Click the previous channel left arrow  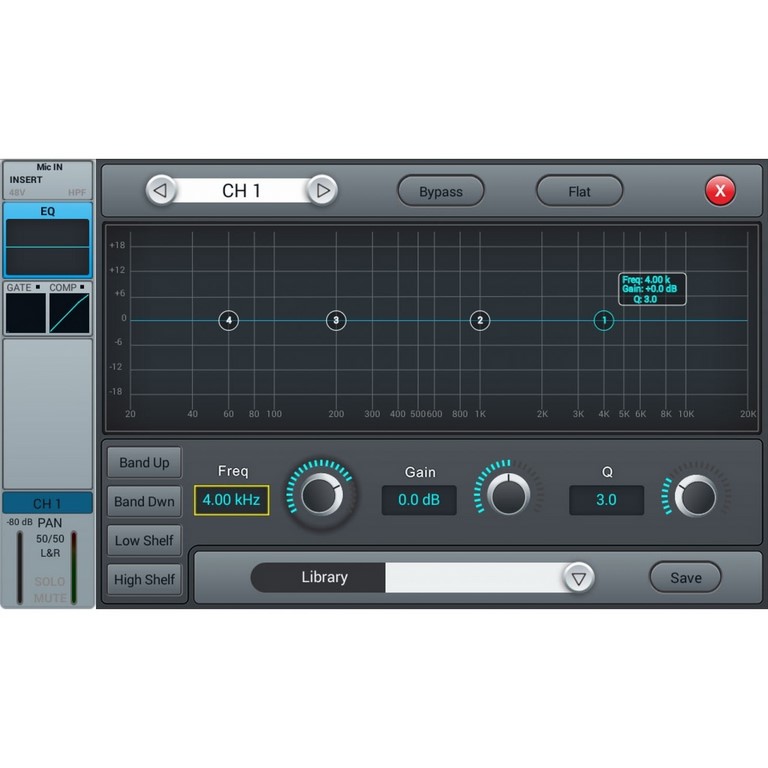point(161,190)
